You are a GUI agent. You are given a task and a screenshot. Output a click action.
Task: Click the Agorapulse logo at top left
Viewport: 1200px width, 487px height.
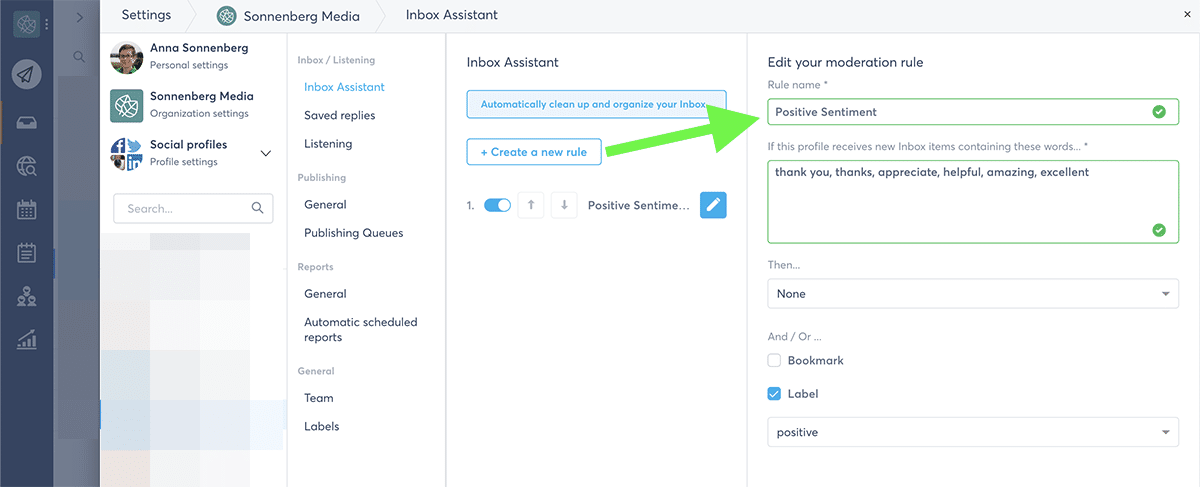pos(25,23)
